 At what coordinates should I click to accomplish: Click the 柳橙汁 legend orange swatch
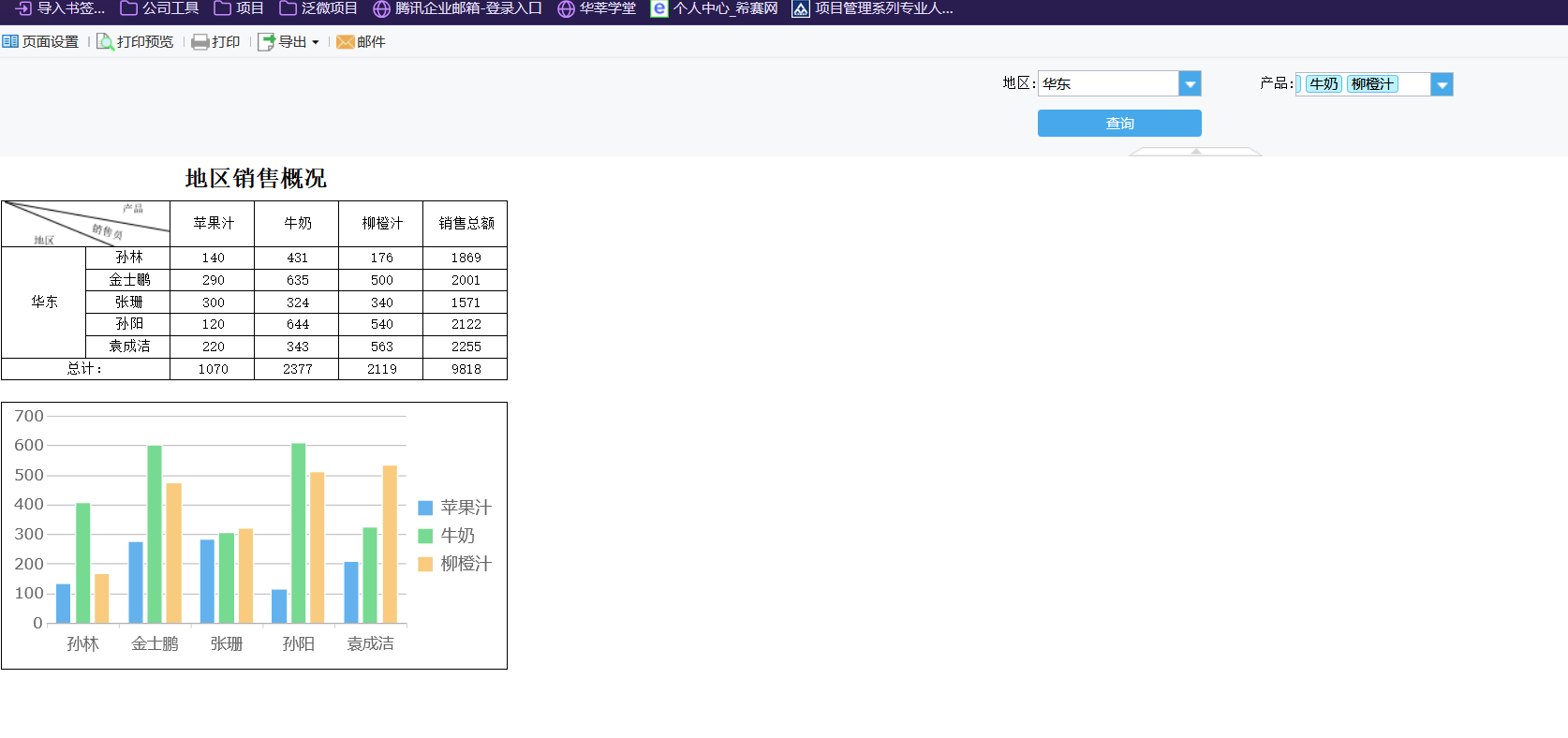click(x=425, y=564)
